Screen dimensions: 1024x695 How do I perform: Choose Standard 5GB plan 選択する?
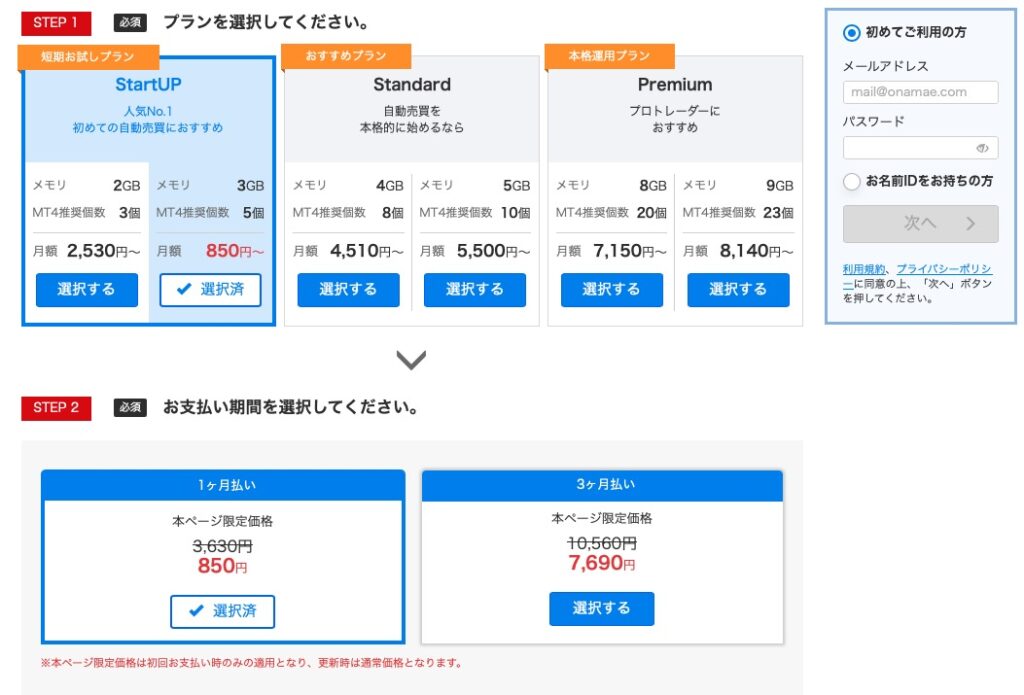pos(475,290)
